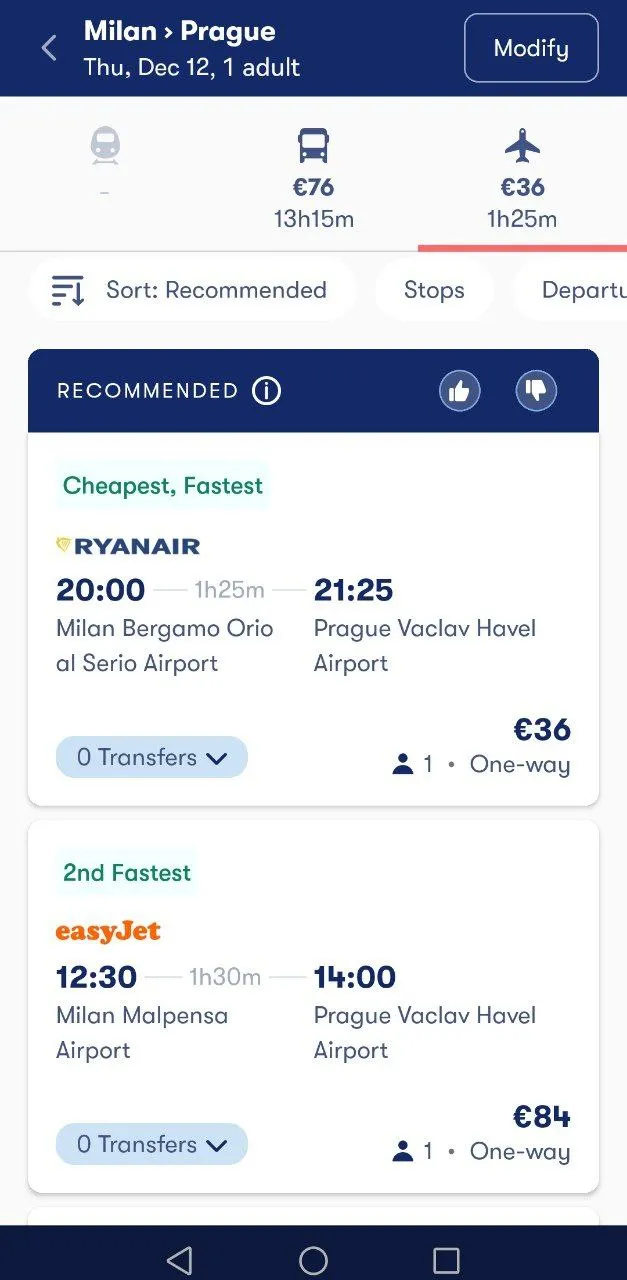Tap the back arrow icon
627x1280 pixels.
tap(48, 48)
